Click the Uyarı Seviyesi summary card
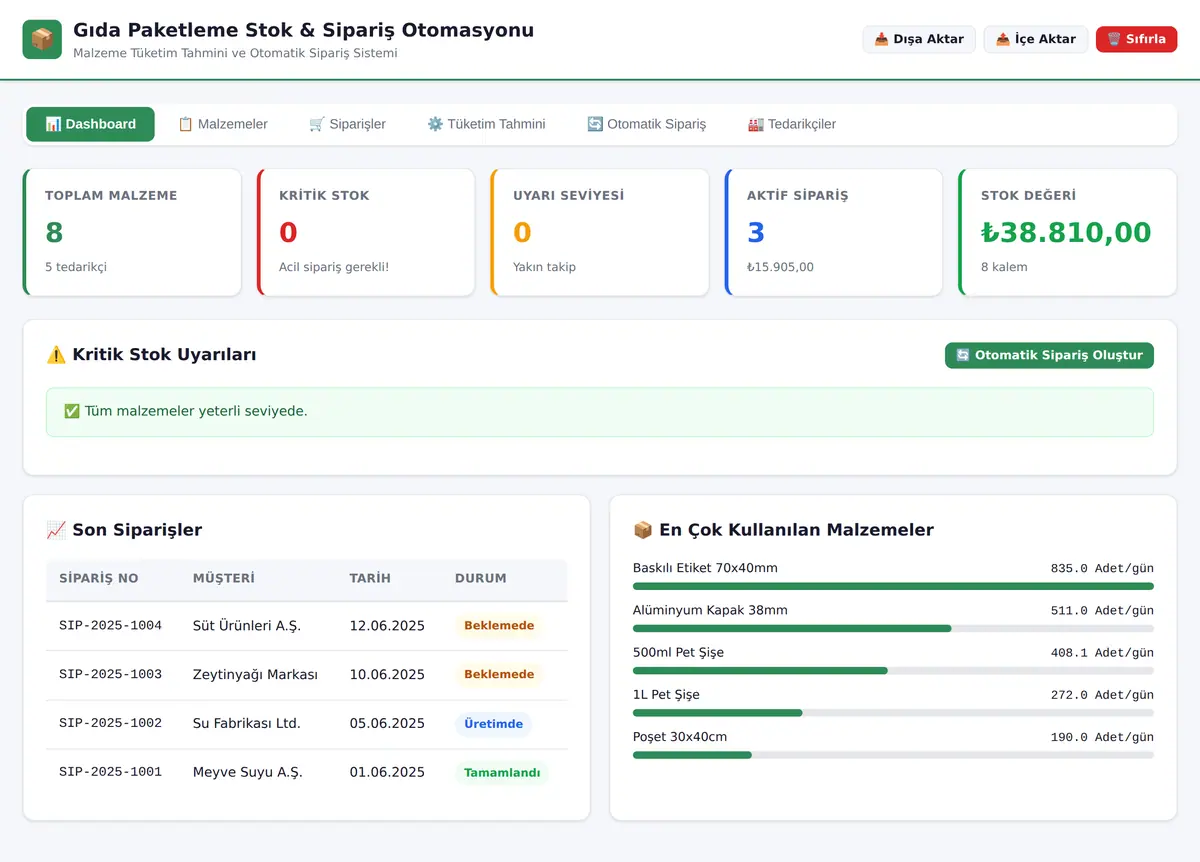The width and height of the screenshot is (1200, 862). pyautogui.click(x=600, y=232)
